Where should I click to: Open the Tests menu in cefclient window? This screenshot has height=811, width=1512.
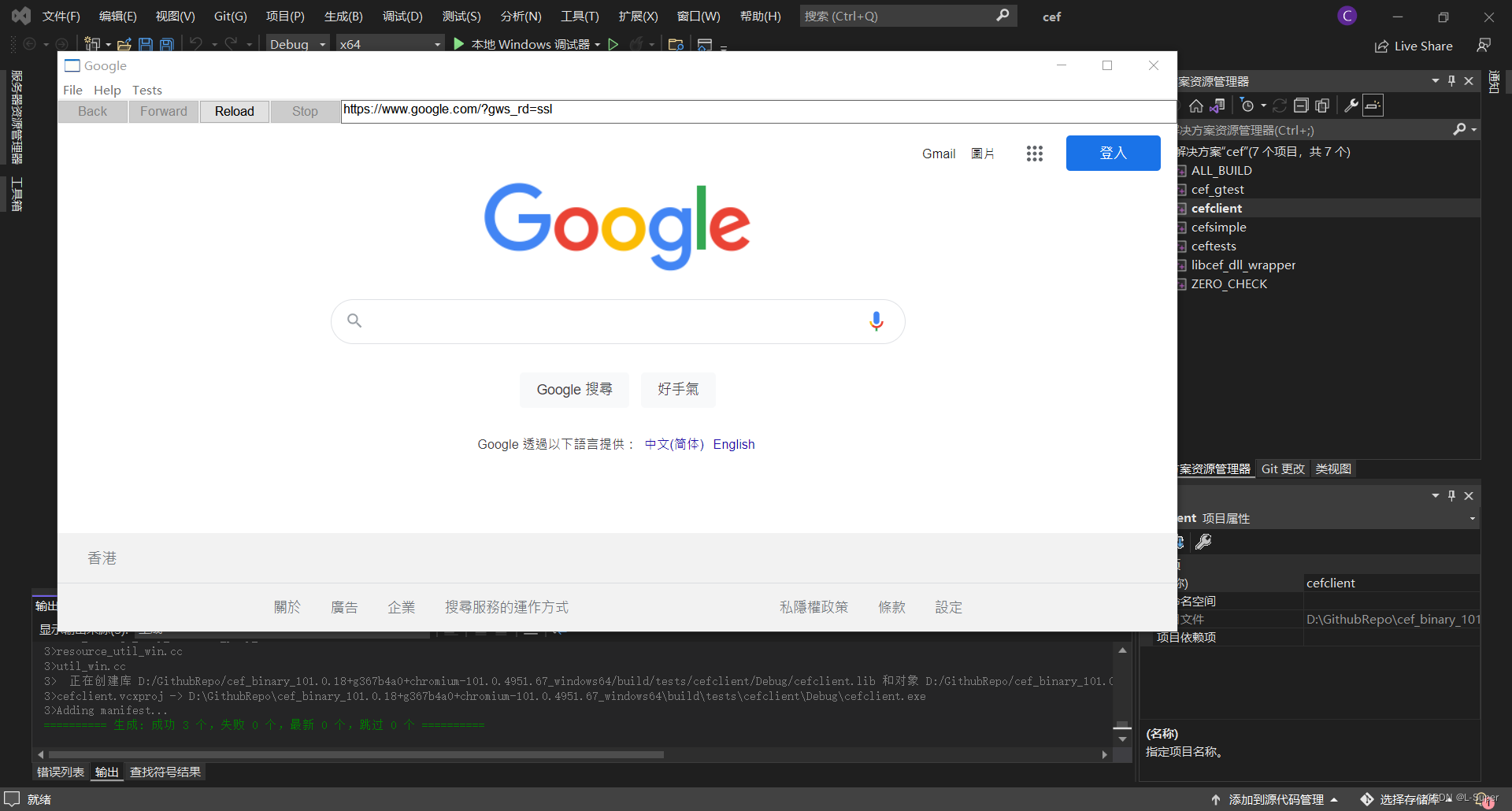pos(147,90)
